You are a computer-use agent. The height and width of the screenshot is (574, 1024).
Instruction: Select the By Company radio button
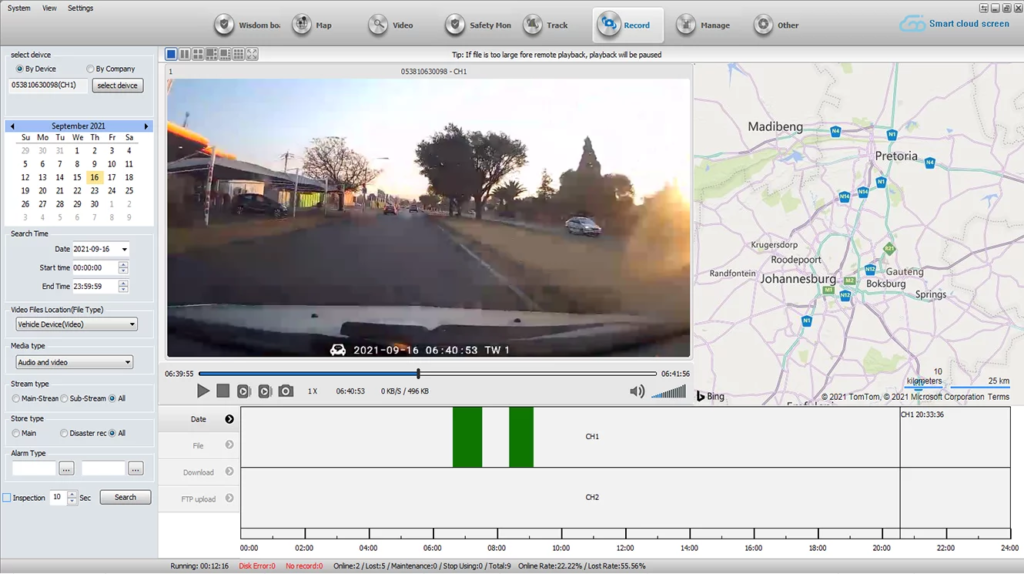tap(91, 69)
